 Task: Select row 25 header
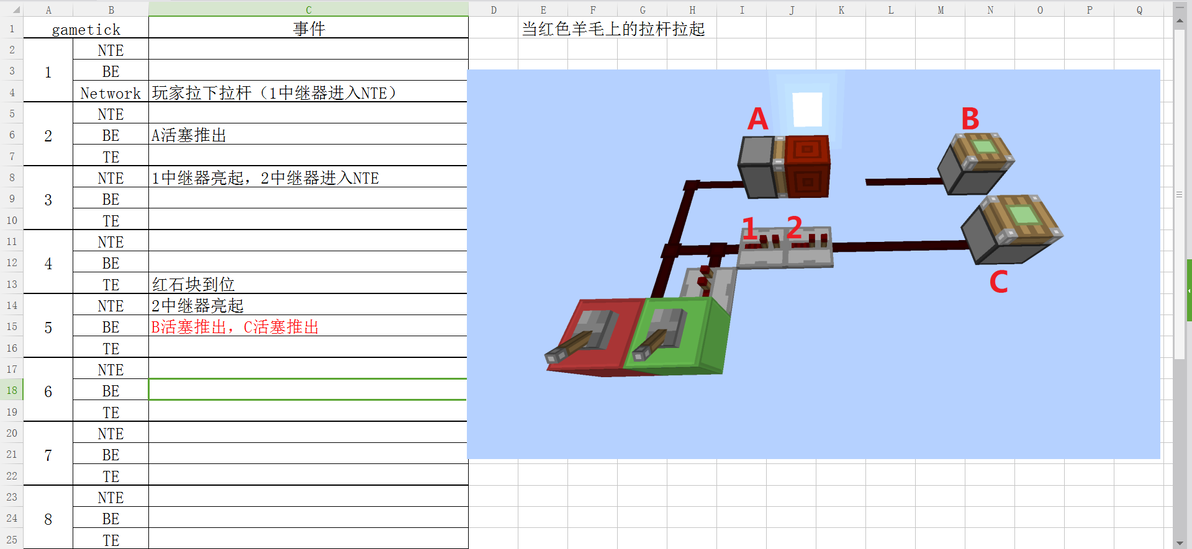(x=11, y=540)
